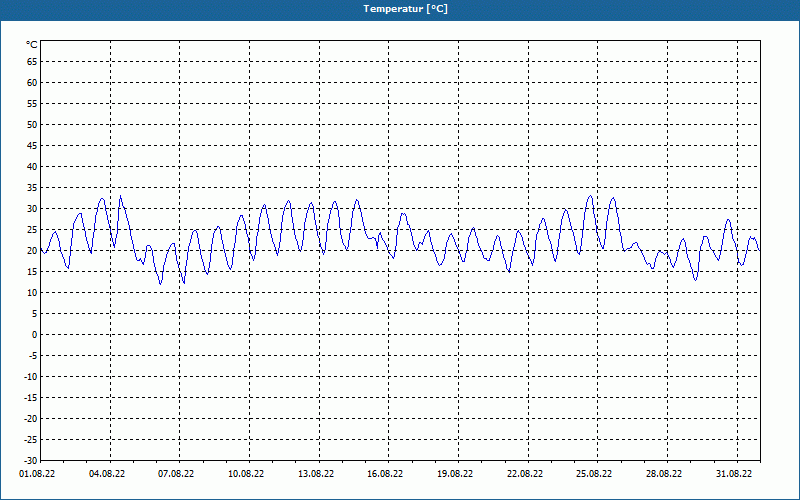The width and height of the screenshot is (800, 500).
Task: Click the 07.08.22 x-axis date
Action: pyautogui.click(x=176, y=474)
